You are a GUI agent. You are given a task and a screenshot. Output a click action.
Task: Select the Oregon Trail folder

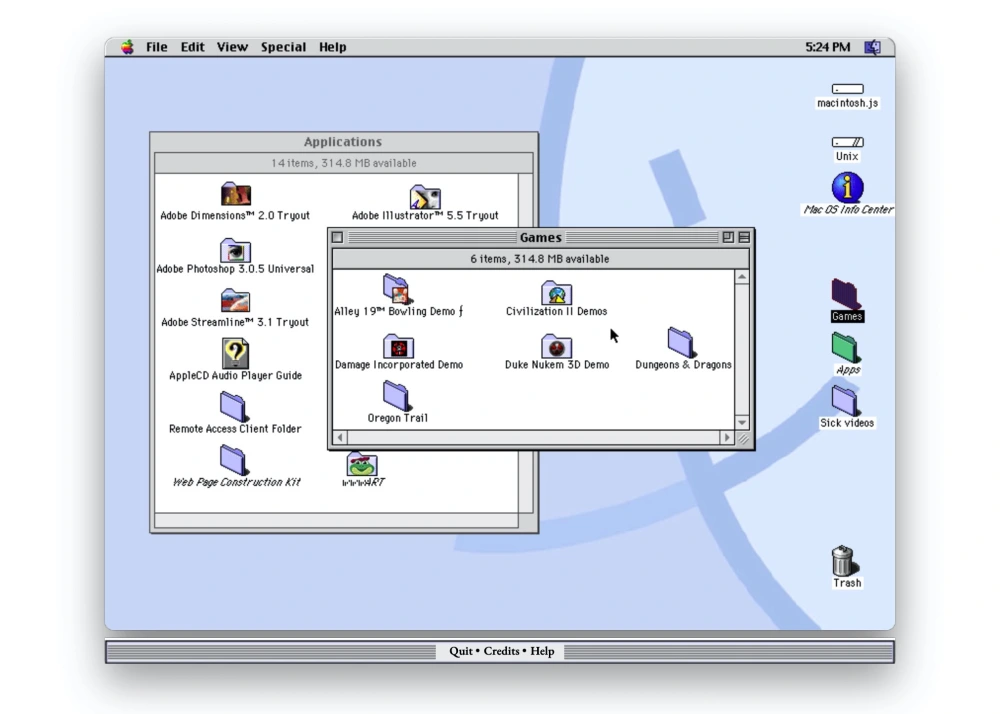[396, 396]
